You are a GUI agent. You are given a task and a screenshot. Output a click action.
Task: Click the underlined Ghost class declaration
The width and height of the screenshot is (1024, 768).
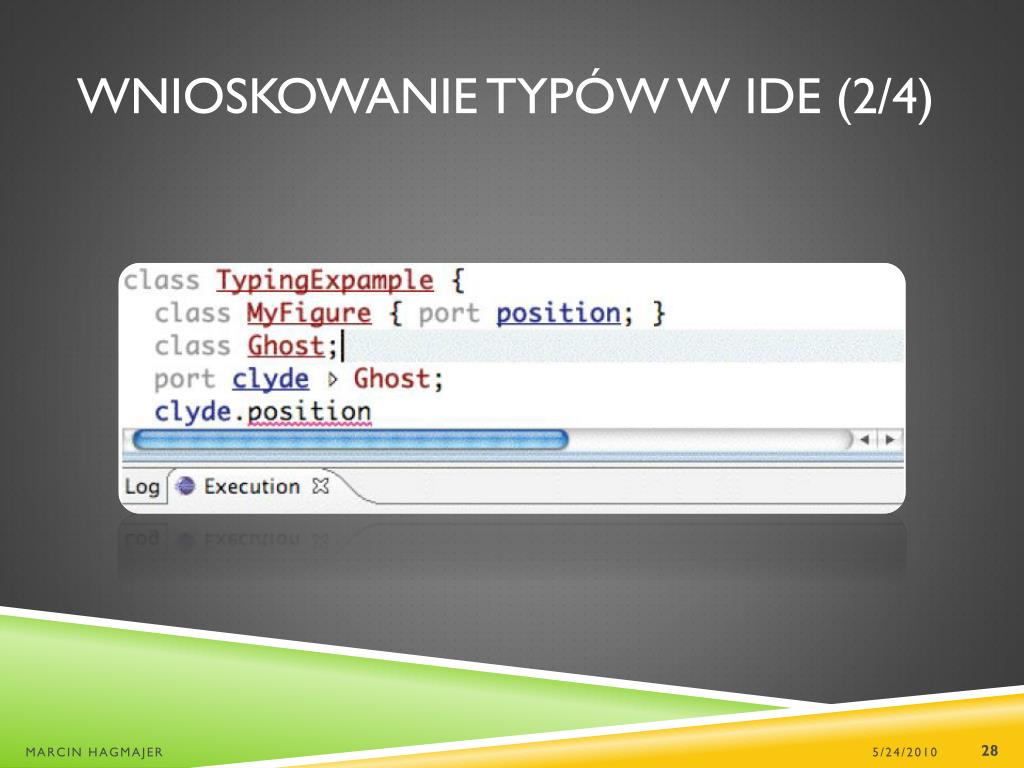tap(286, 346)
